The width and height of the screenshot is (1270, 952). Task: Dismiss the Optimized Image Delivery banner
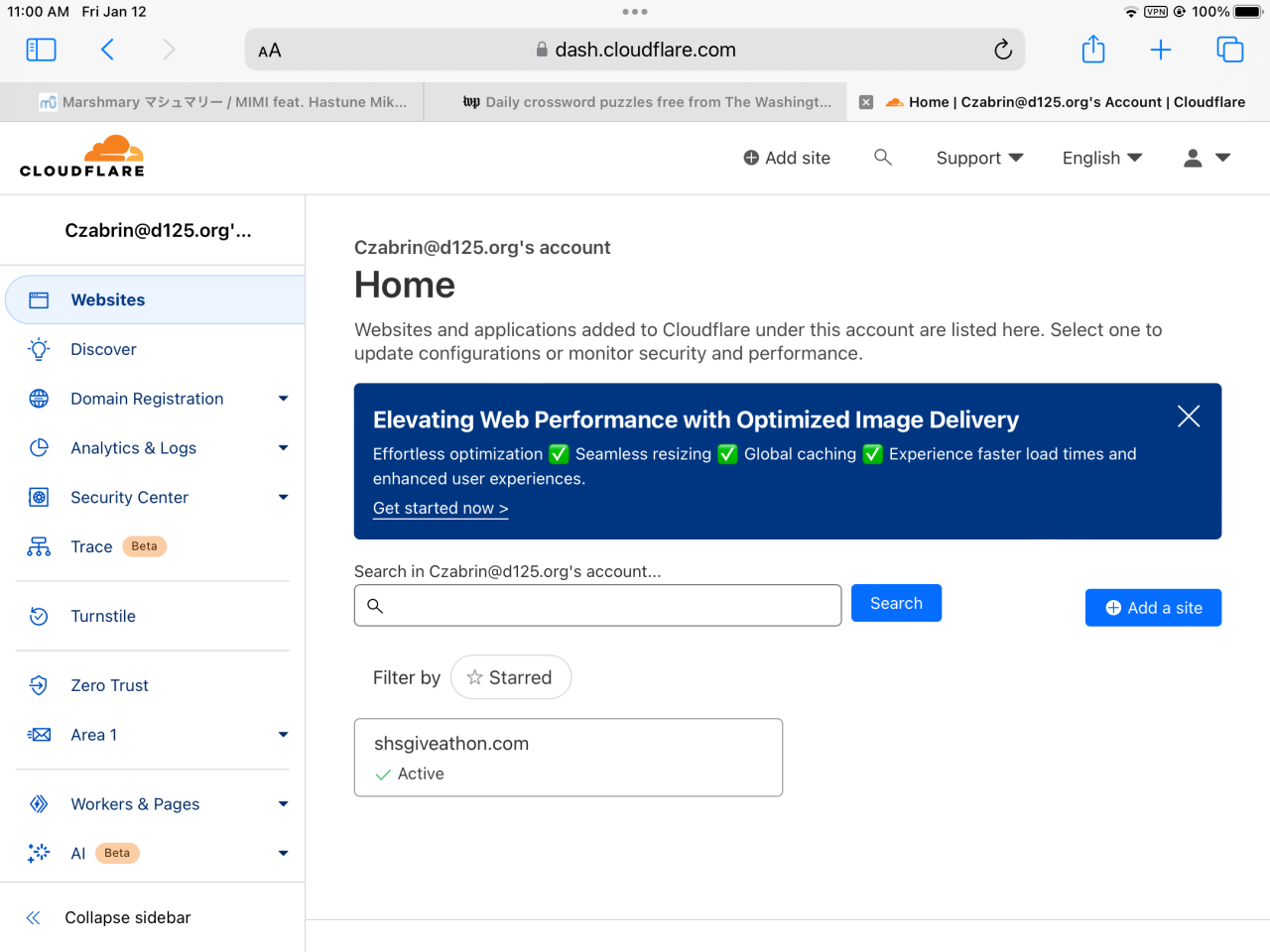1189,416
